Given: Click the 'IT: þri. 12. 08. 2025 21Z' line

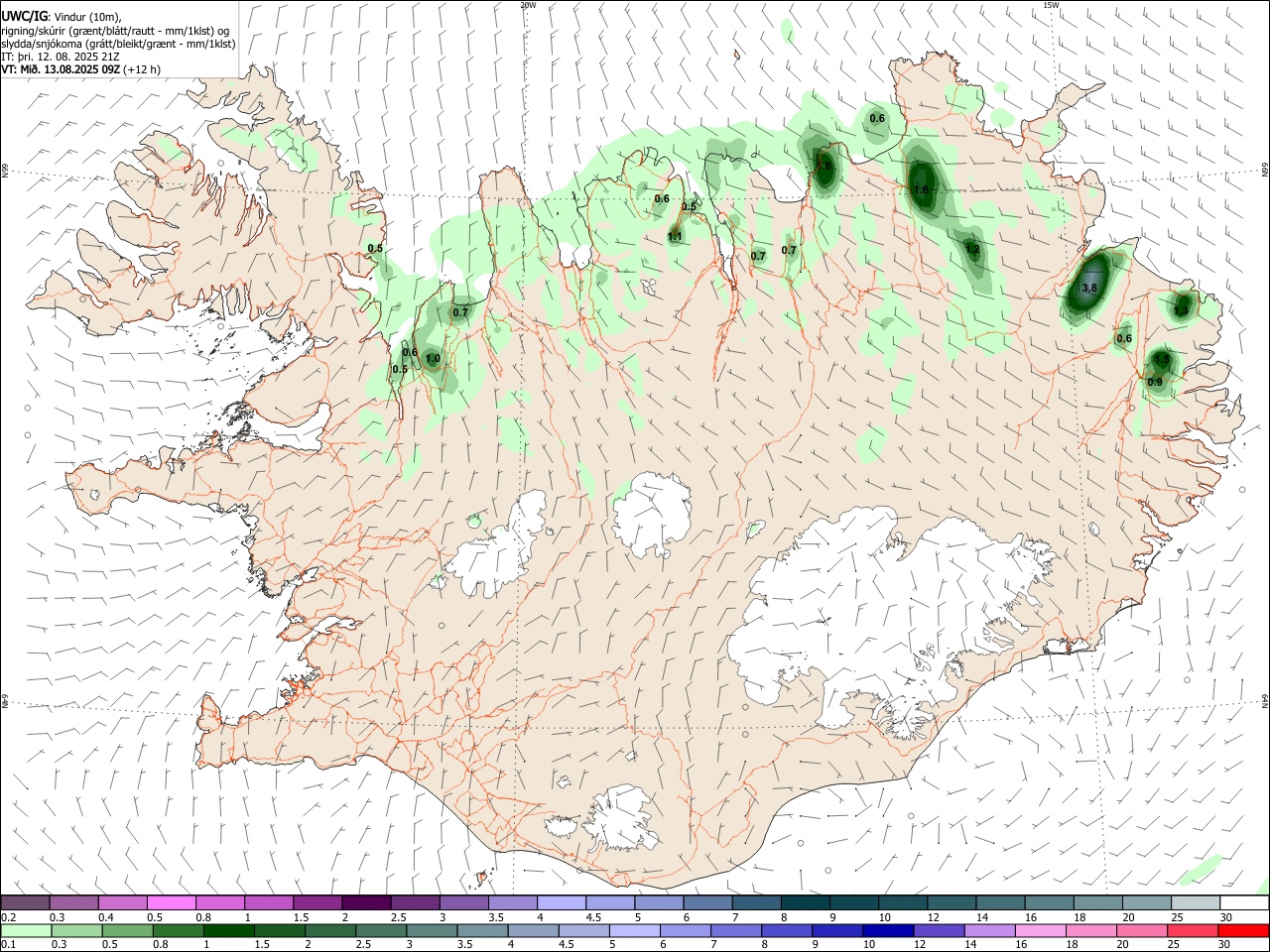Looking at the screenshot, I should tap(61, 57).
